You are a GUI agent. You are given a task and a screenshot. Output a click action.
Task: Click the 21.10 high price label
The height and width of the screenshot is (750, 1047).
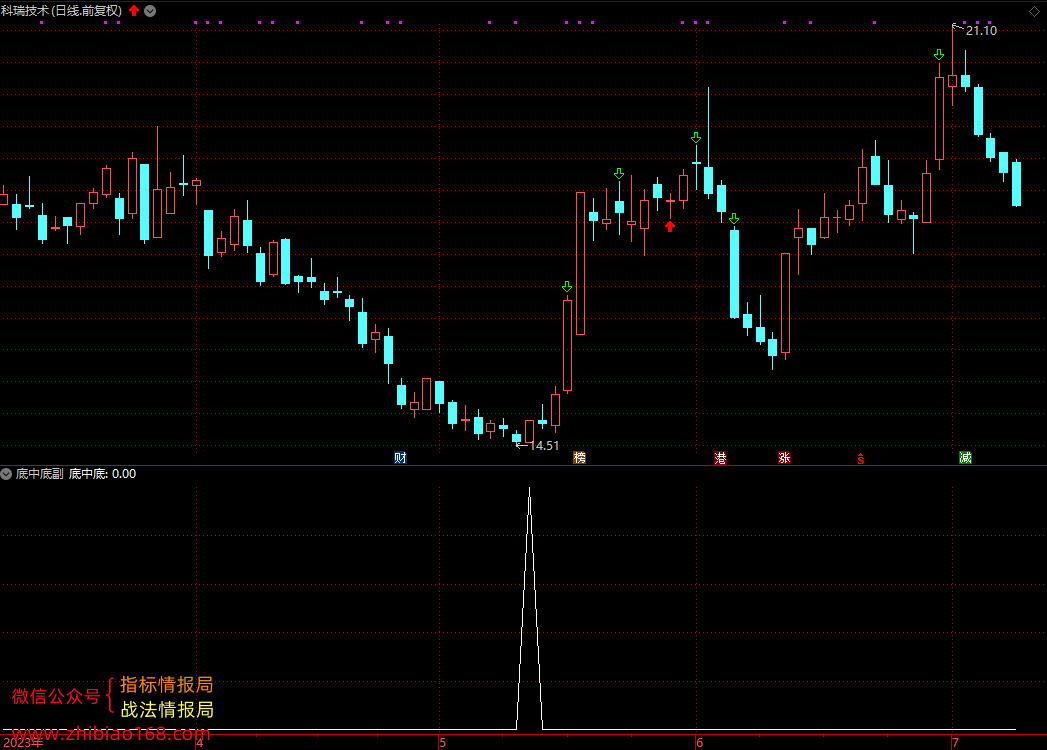981,31
